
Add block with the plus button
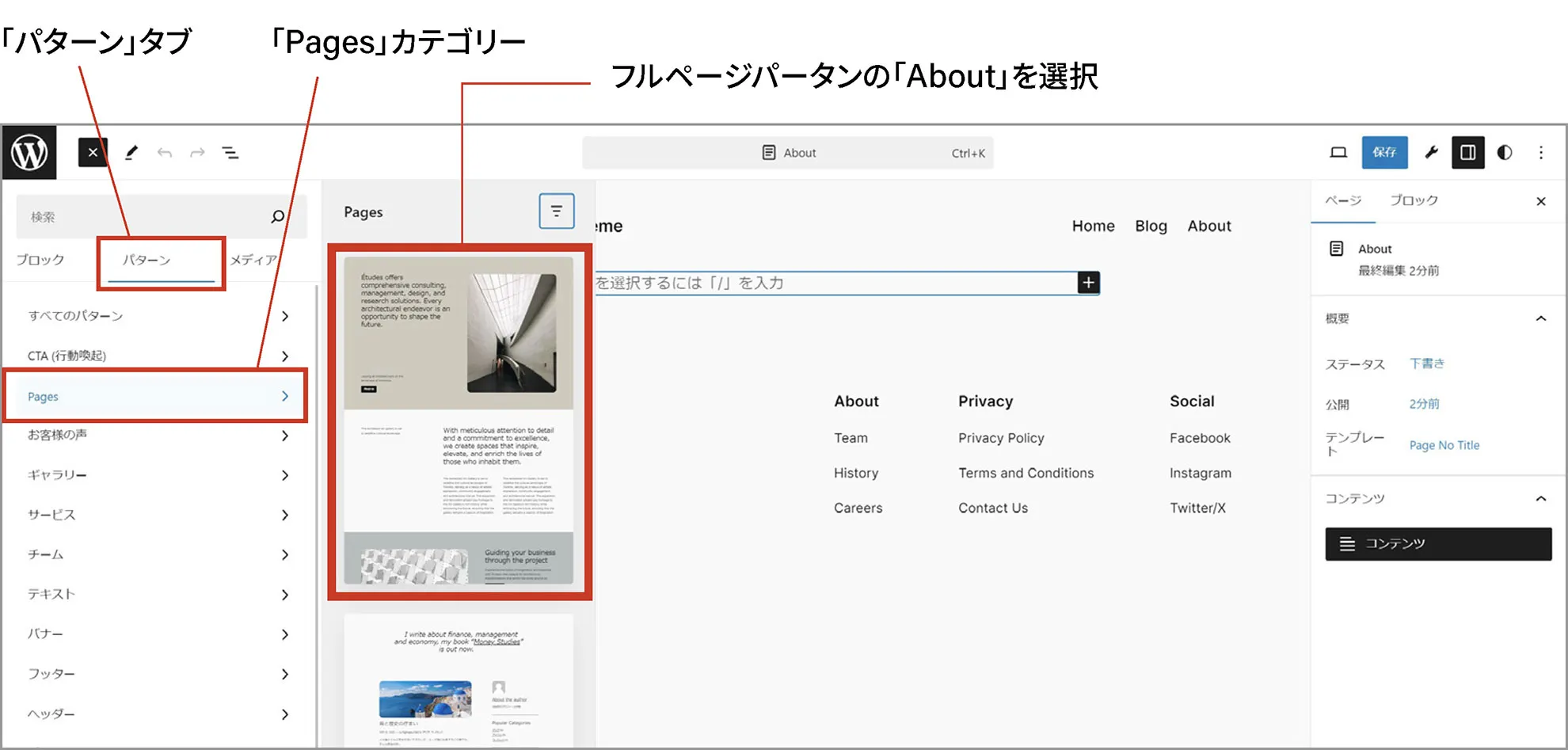pyautogui.click(x=1089, y=283)
